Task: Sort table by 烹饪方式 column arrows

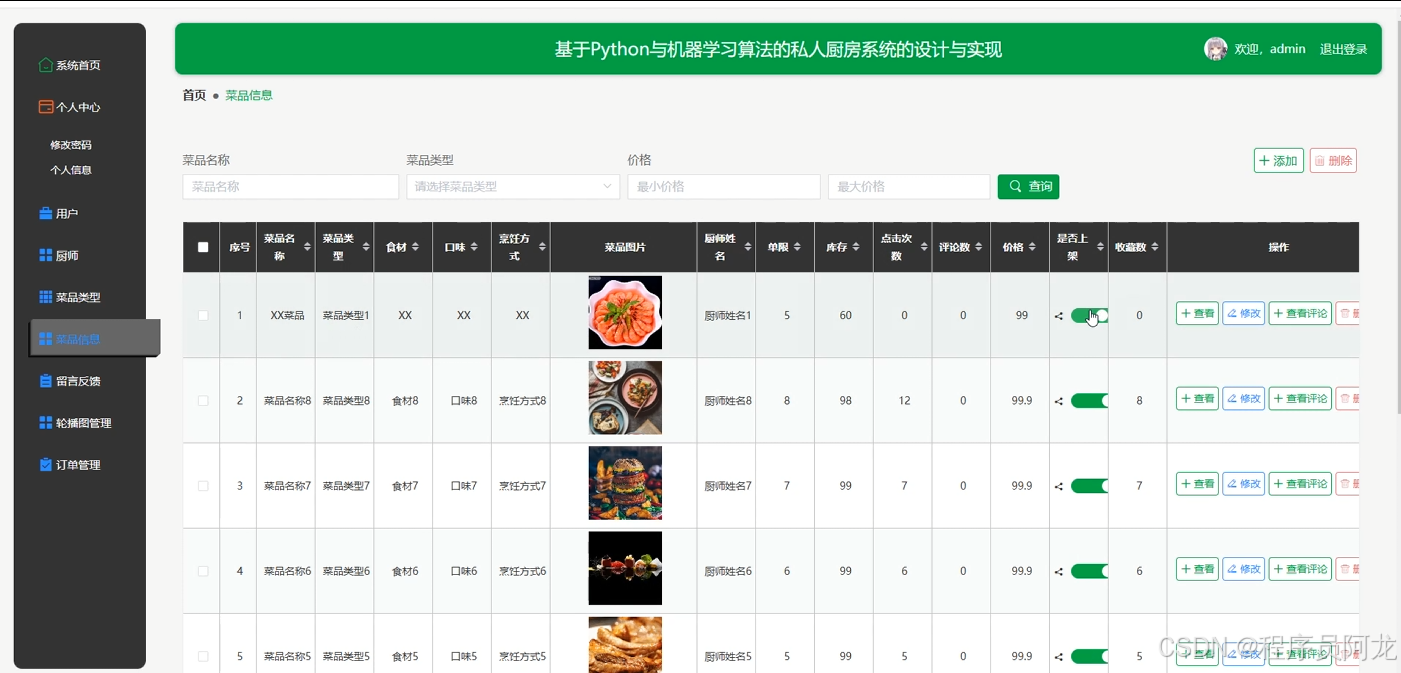Action: (541, 247)
